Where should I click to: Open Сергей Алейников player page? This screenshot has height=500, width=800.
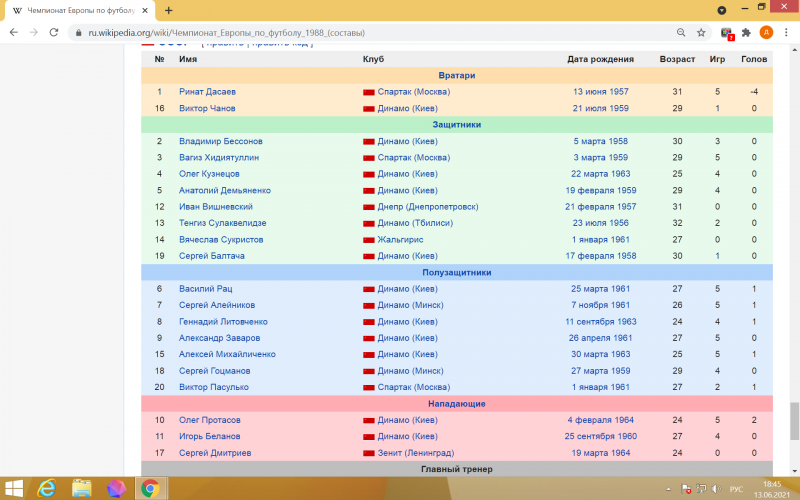pos(216,305)
